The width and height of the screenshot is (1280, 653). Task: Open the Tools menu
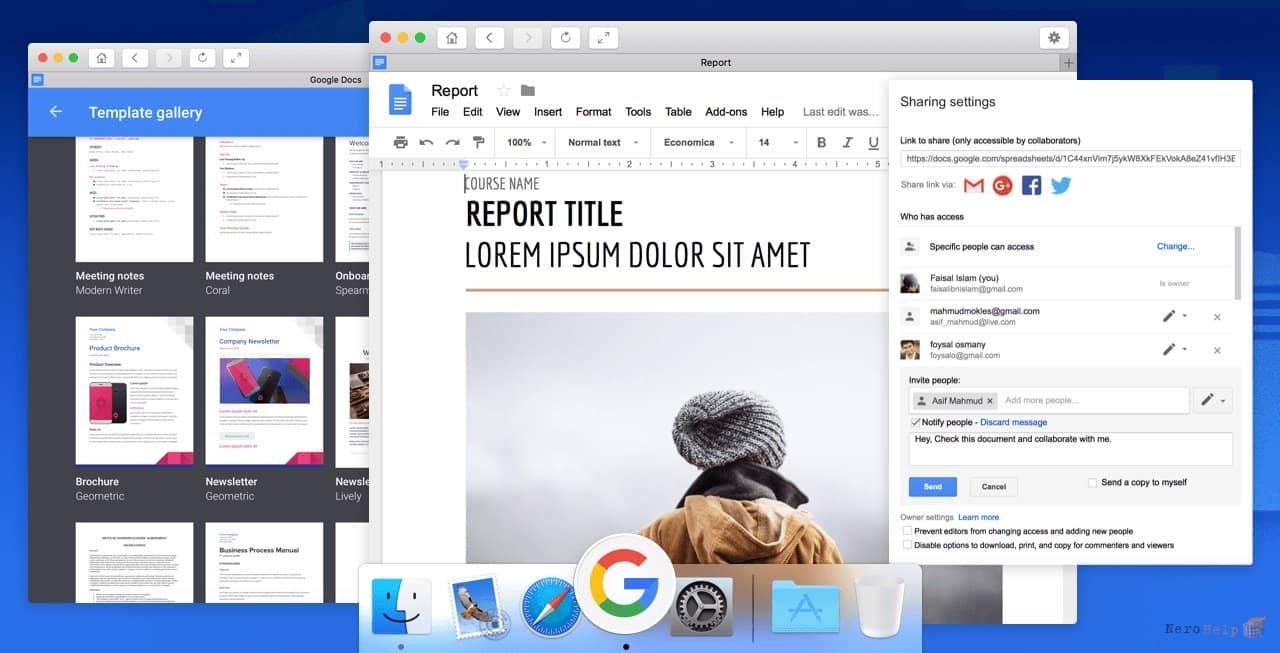point(638,112)
